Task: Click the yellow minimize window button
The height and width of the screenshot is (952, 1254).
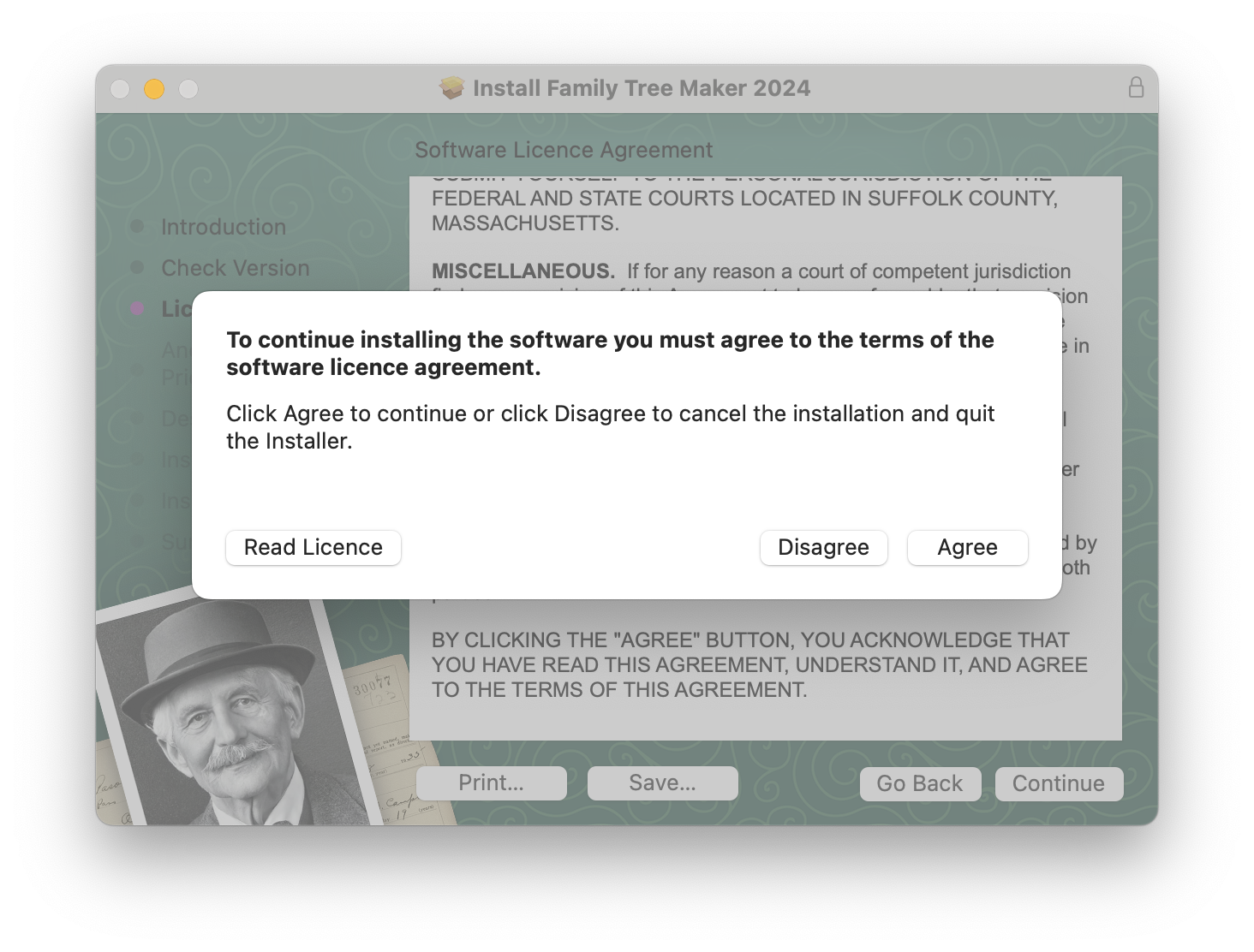Action: (154, 88)
